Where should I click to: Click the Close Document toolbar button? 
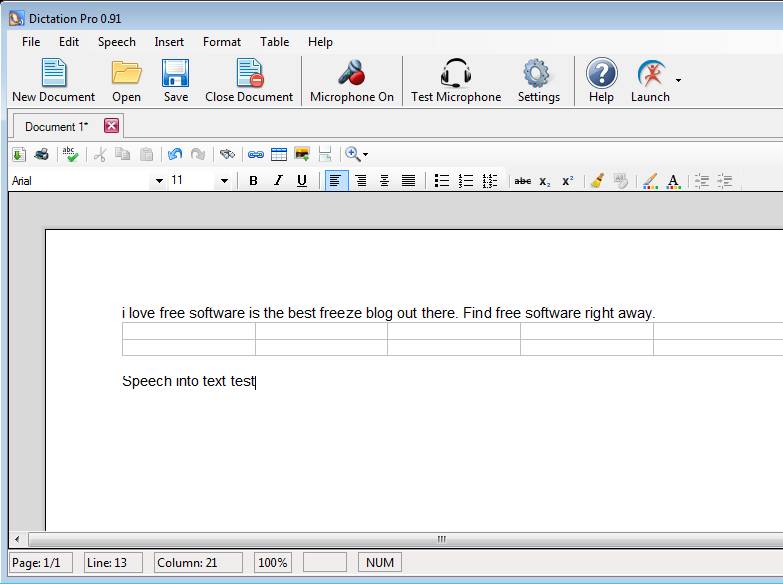coord(249,80)
